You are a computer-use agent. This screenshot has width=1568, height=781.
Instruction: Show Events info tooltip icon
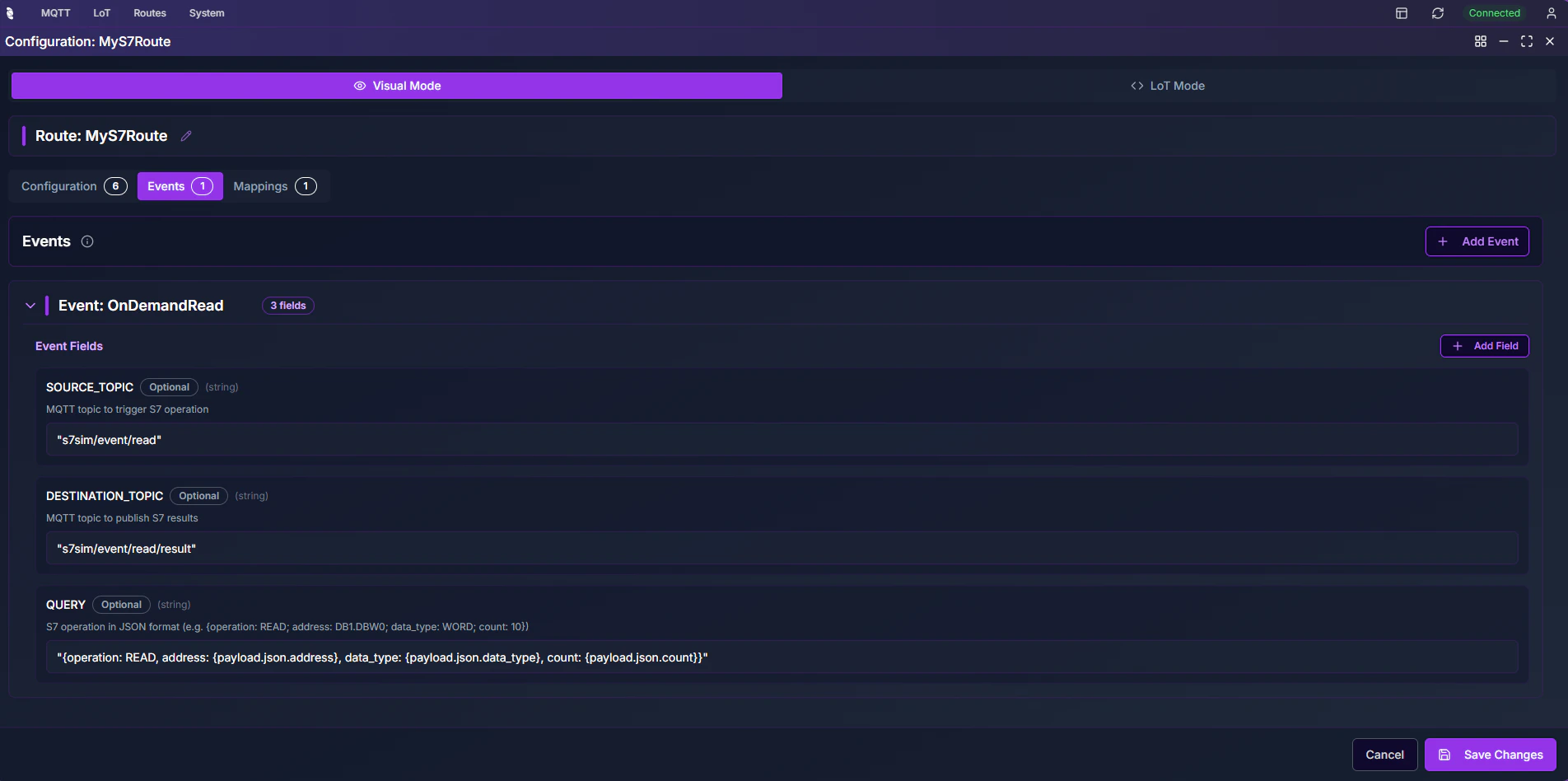click(87, 241)
